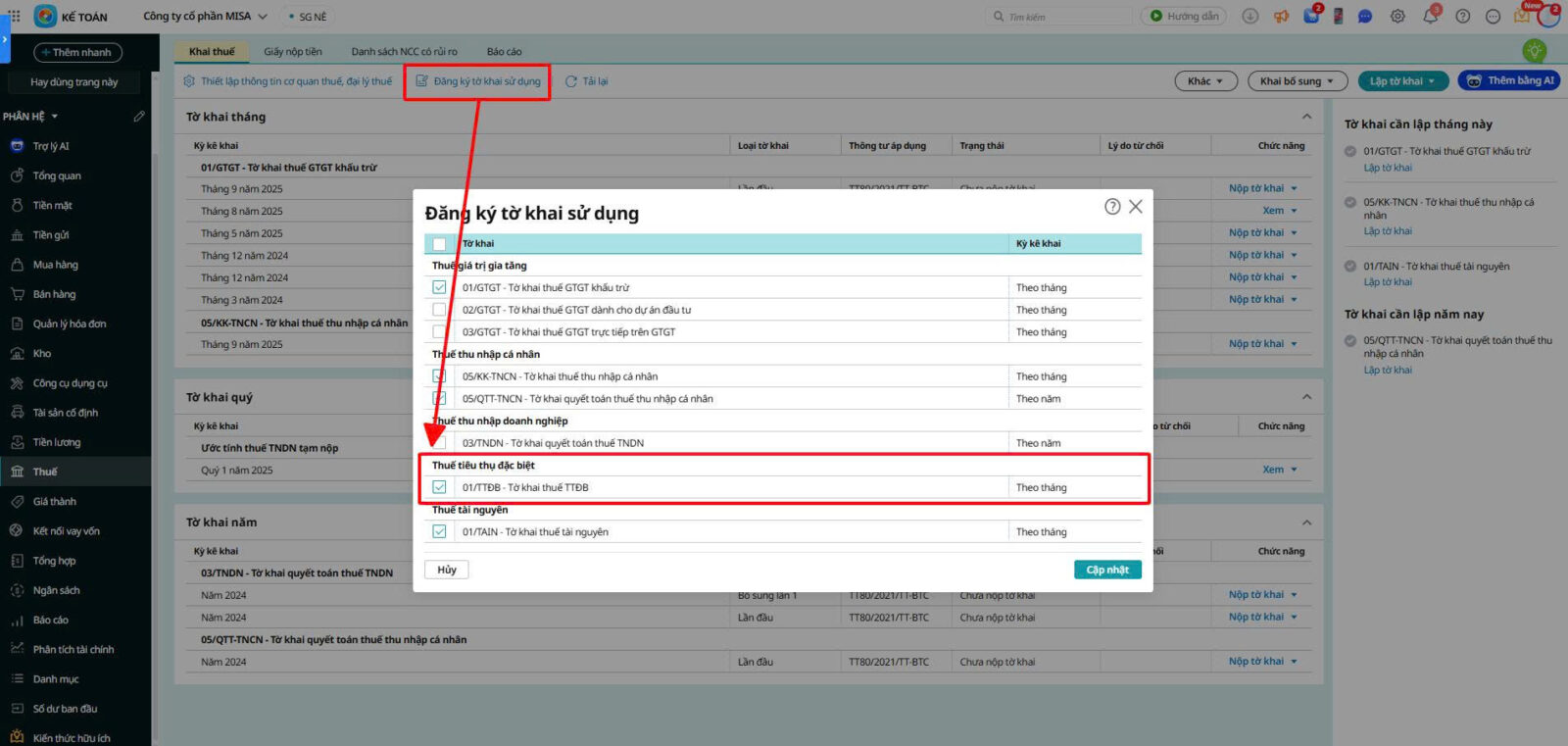Collapse the Tờ khai tháng section

[x=1306, y=117]
